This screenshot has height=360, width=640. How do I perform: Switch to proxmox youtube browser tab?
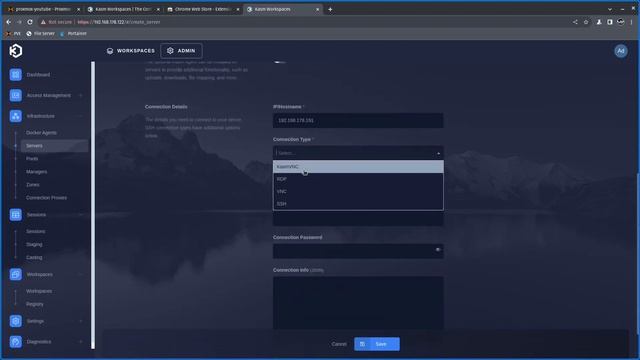pyautogui.click(x=43, y=9)
